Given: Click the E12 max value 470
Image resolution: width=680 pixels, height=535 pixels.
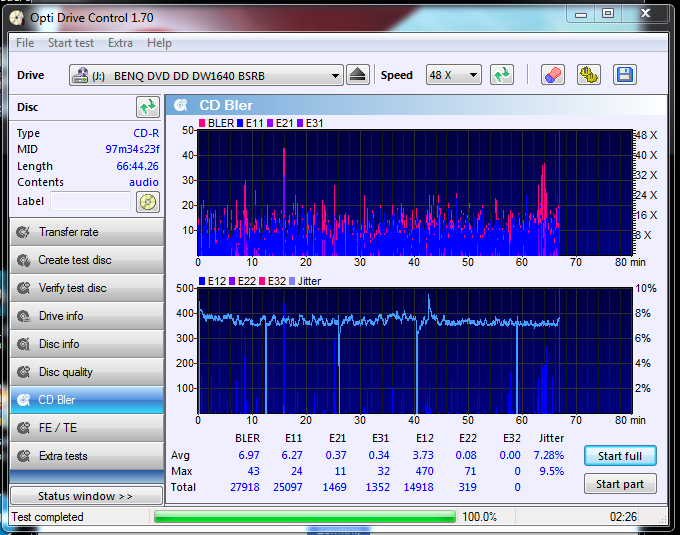Looking at the screenshot, I should [x=424, y=471].
